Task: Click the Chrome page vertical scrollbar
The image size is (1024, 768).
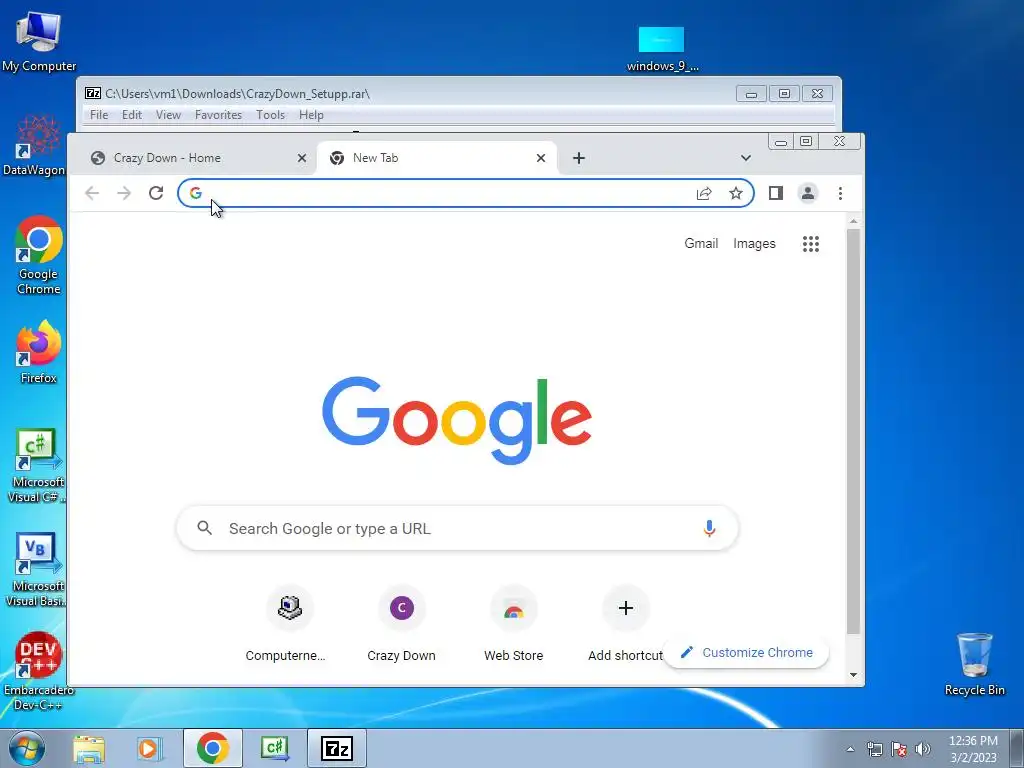Action: [x=853, y=431]
